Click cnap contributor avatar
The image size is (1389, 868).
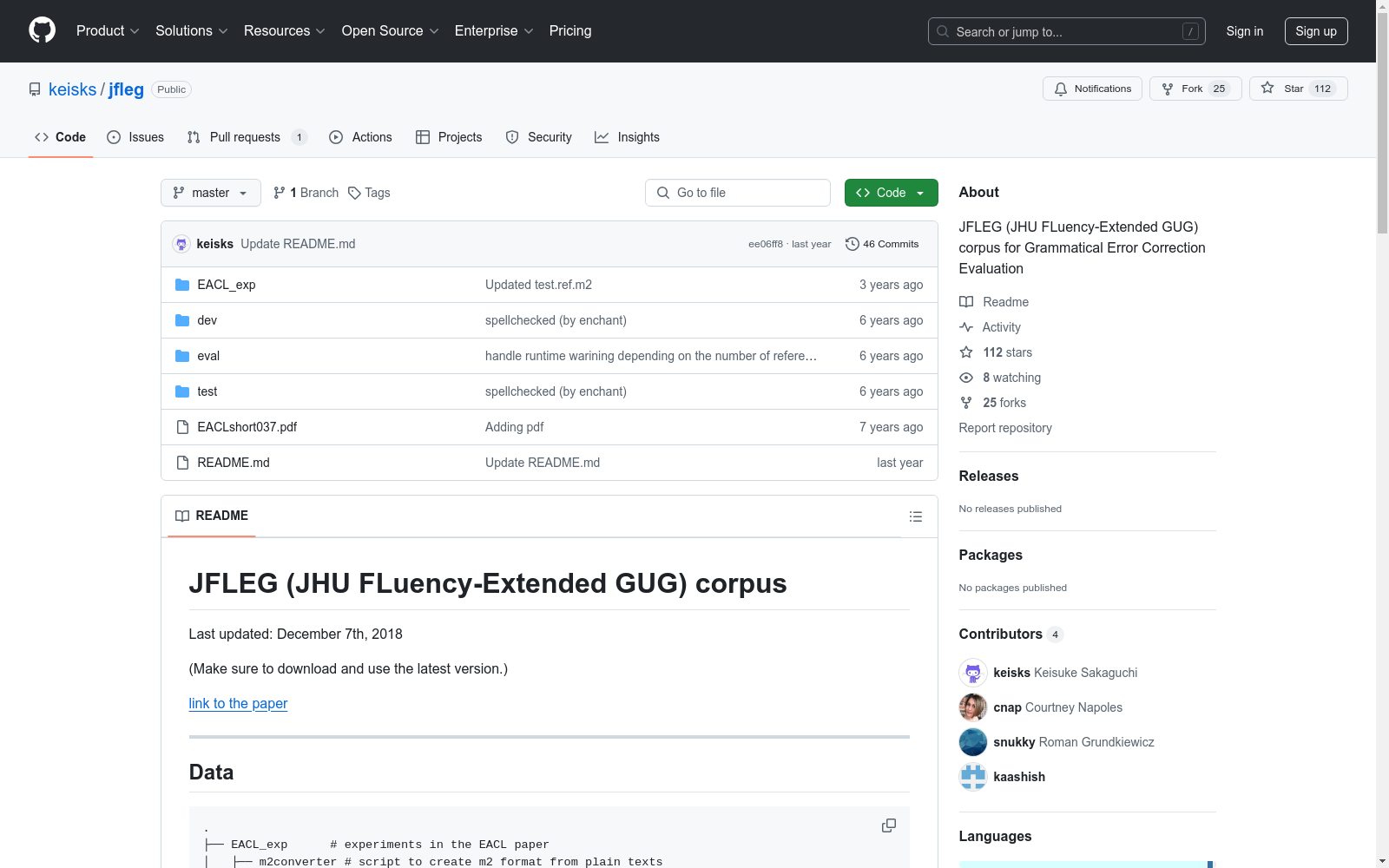[x=973, y=707]
